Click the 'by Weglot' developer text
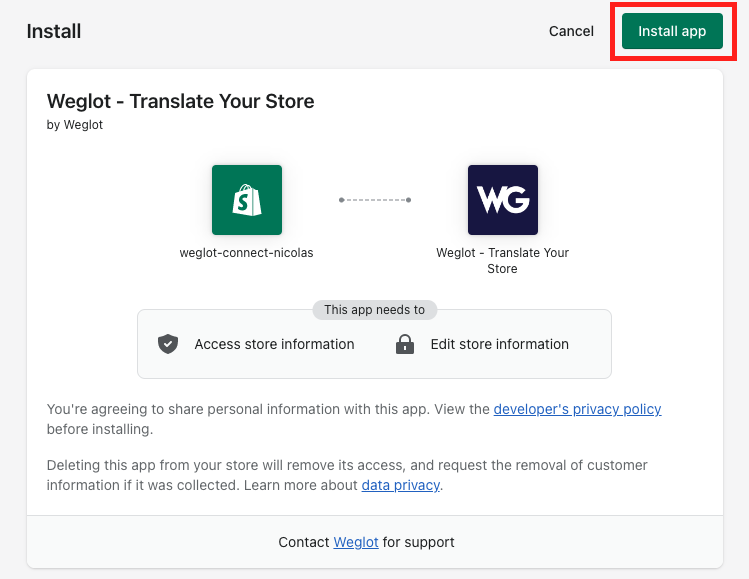Screen dimensions: 749x579 click(75, 125)
